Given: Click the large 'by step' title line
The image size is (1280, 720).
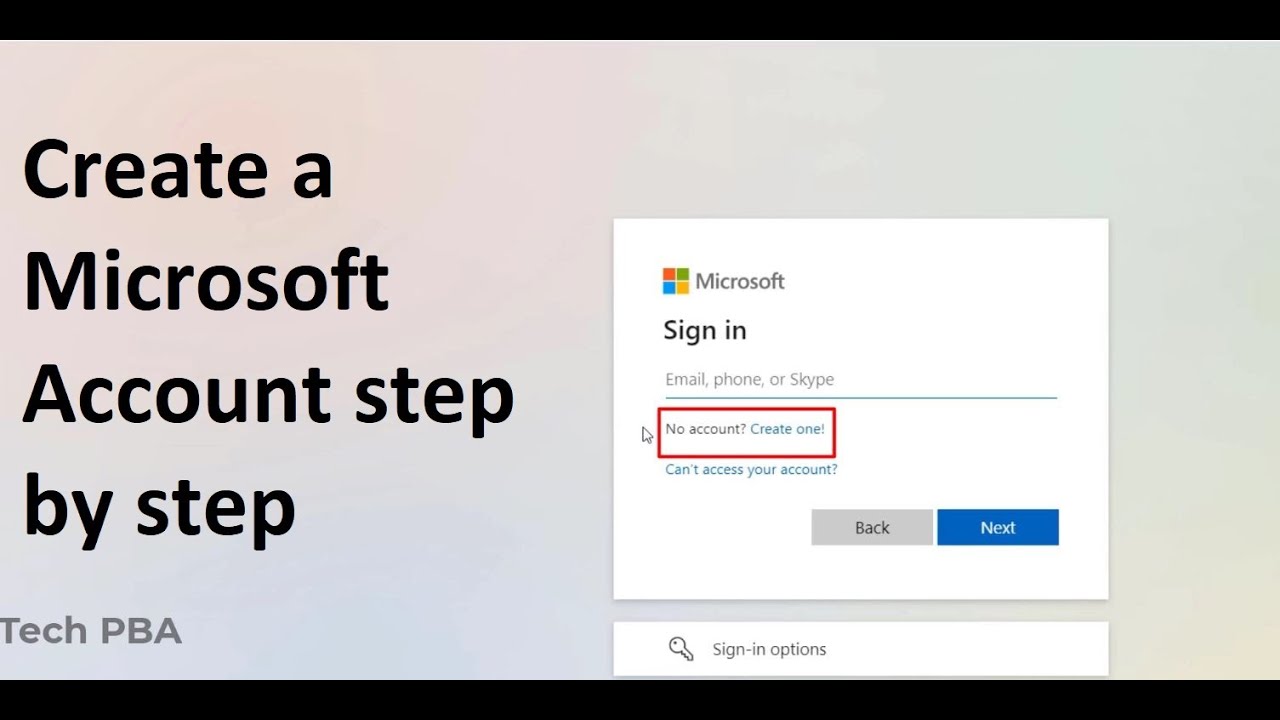Looking at the screenshot, I should point(159,508).
